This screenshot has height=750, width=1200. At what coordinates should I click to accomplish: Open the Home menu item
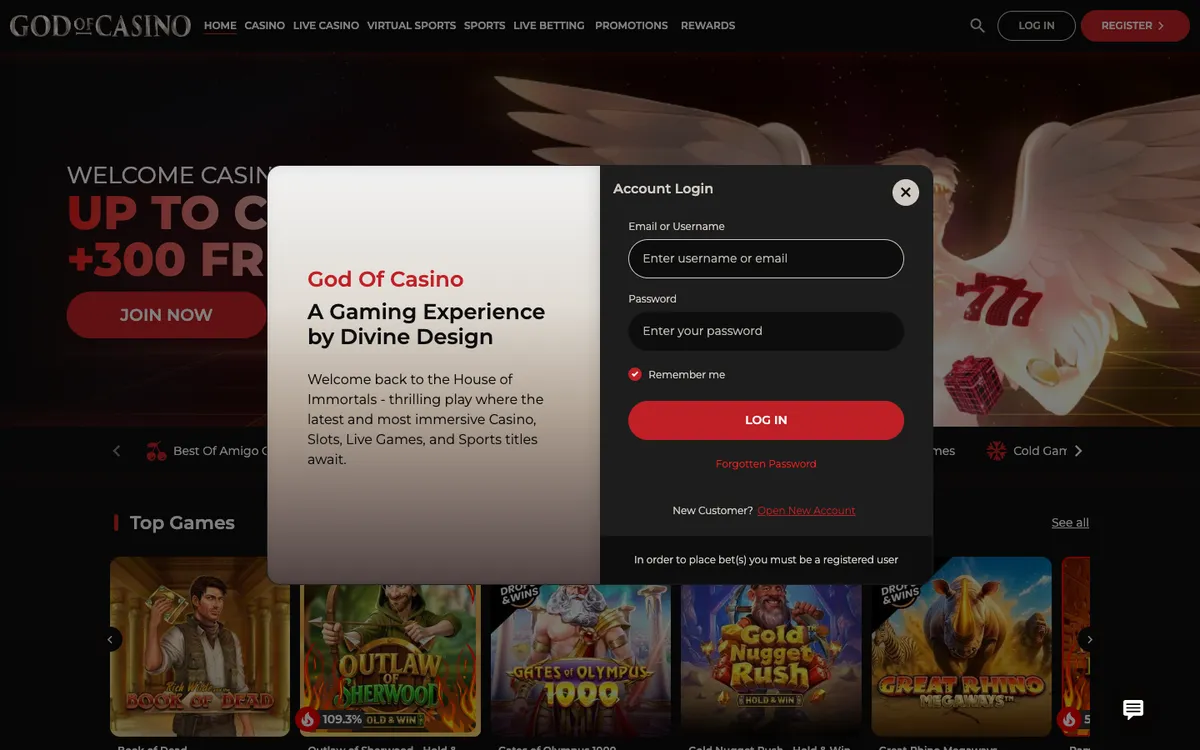point(220,25)
